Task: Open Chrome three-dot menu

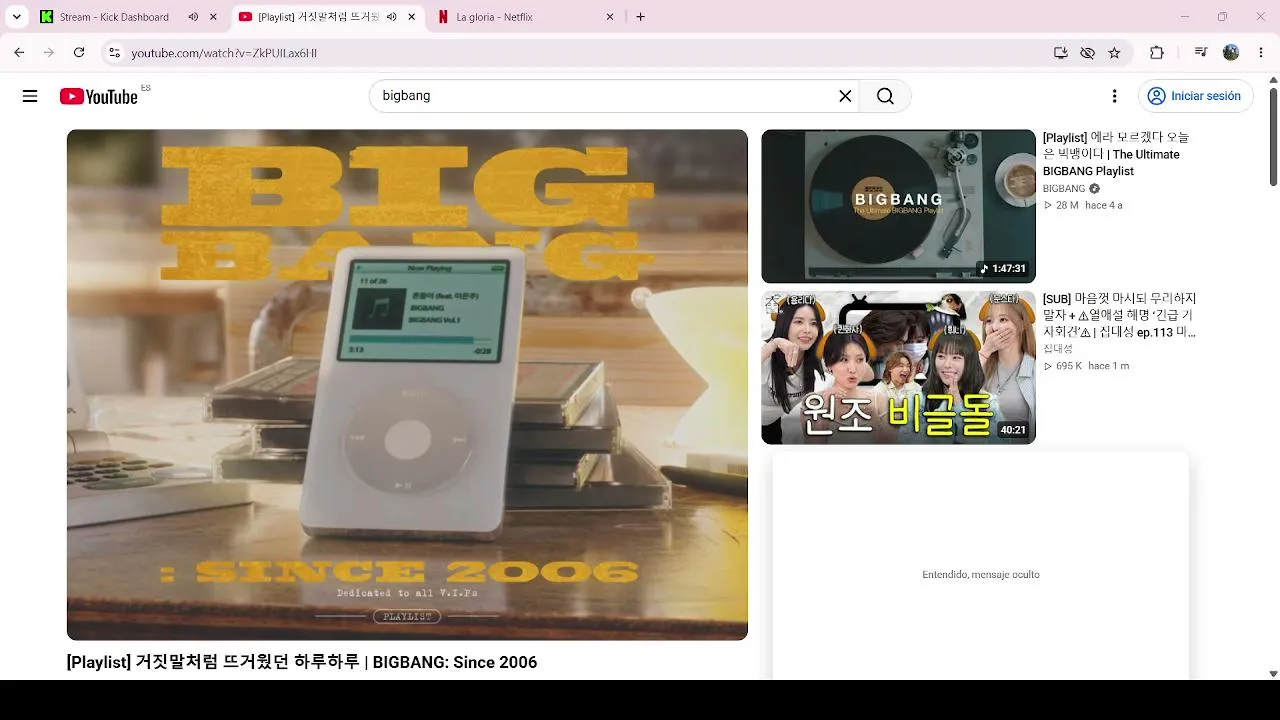Action: coord(1260,53)
